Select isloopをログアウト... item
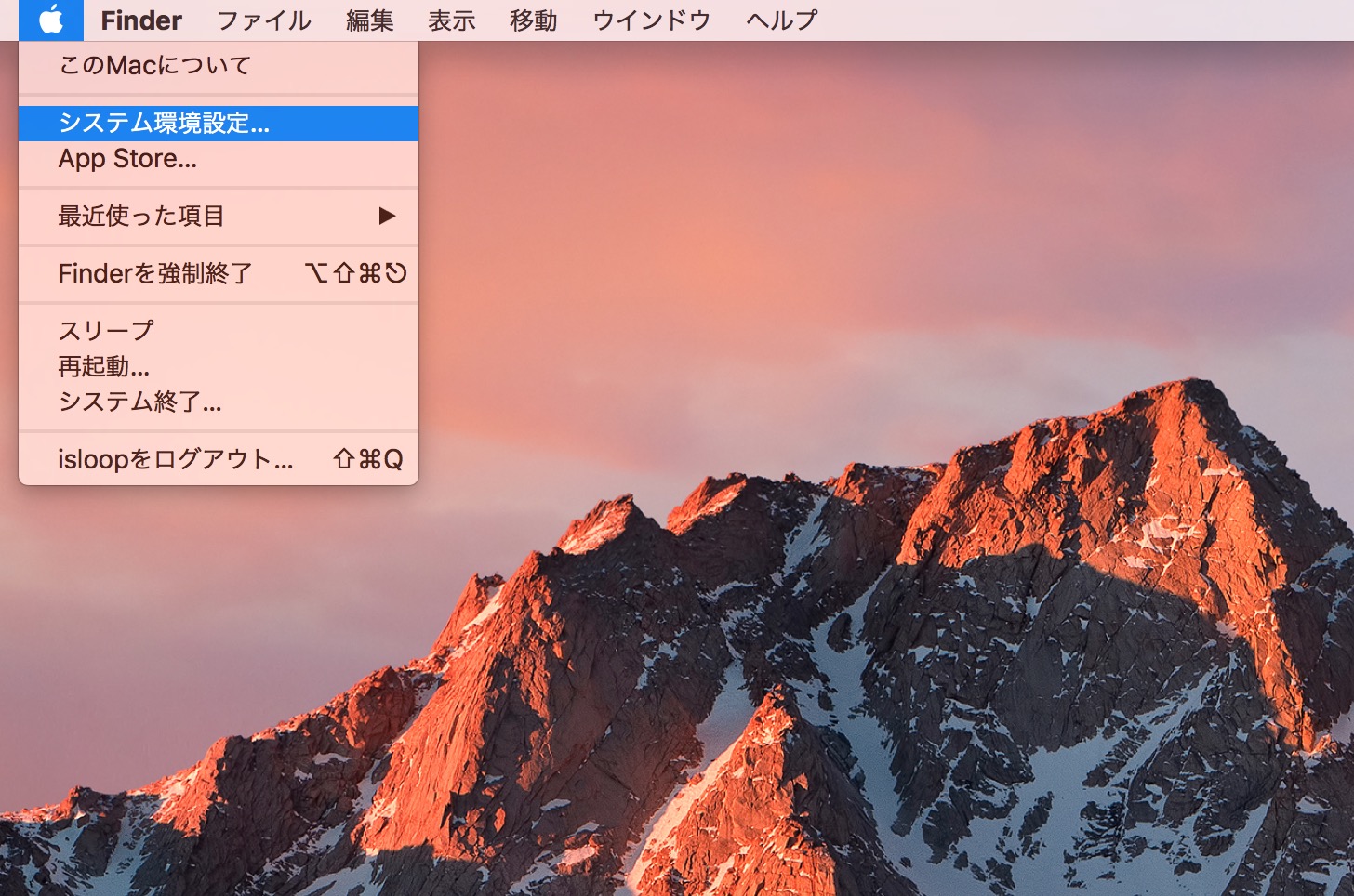Screen dimensions: 1354x896 pos(219,459)
